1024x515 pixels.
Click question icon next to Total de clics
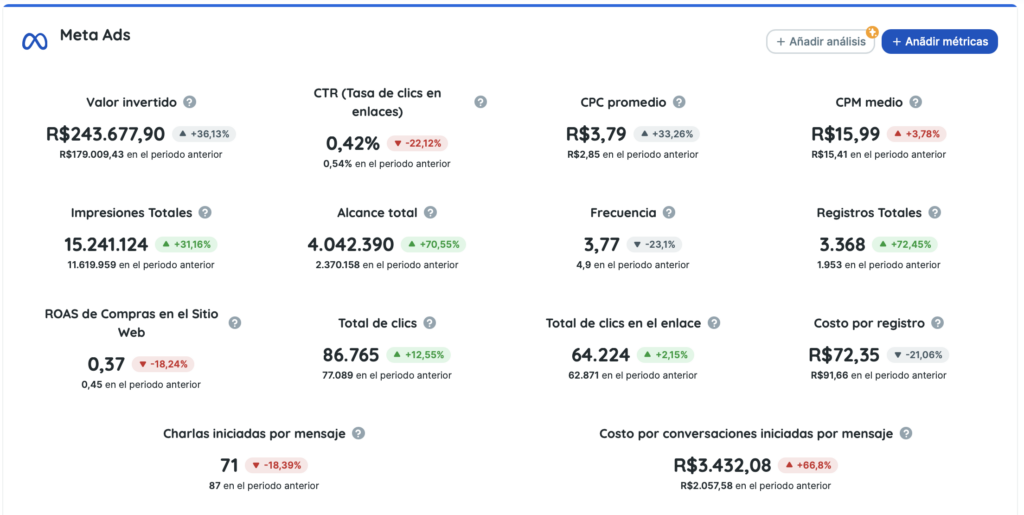[429, 323]
